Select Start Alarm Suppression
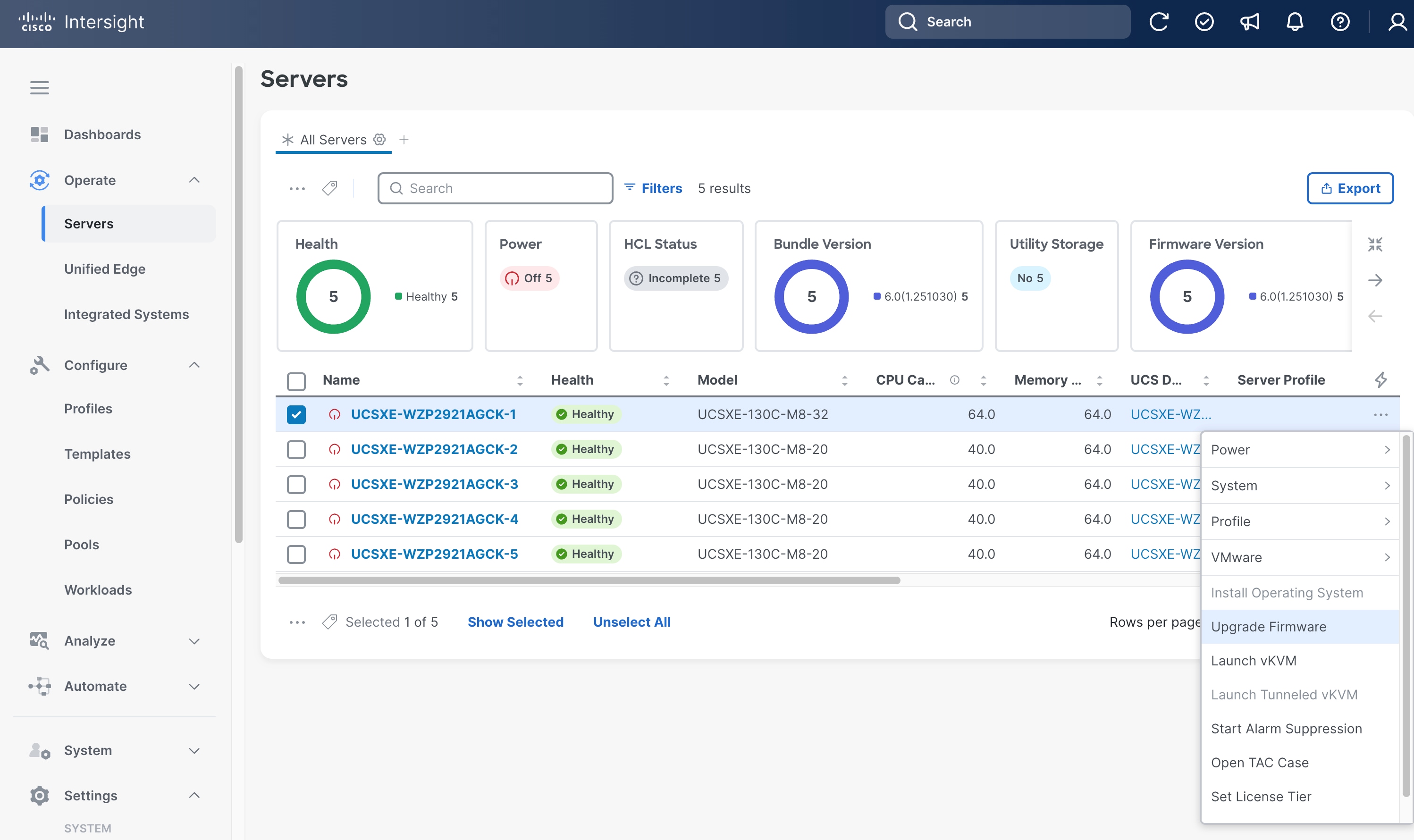 tap(1300, 729)
